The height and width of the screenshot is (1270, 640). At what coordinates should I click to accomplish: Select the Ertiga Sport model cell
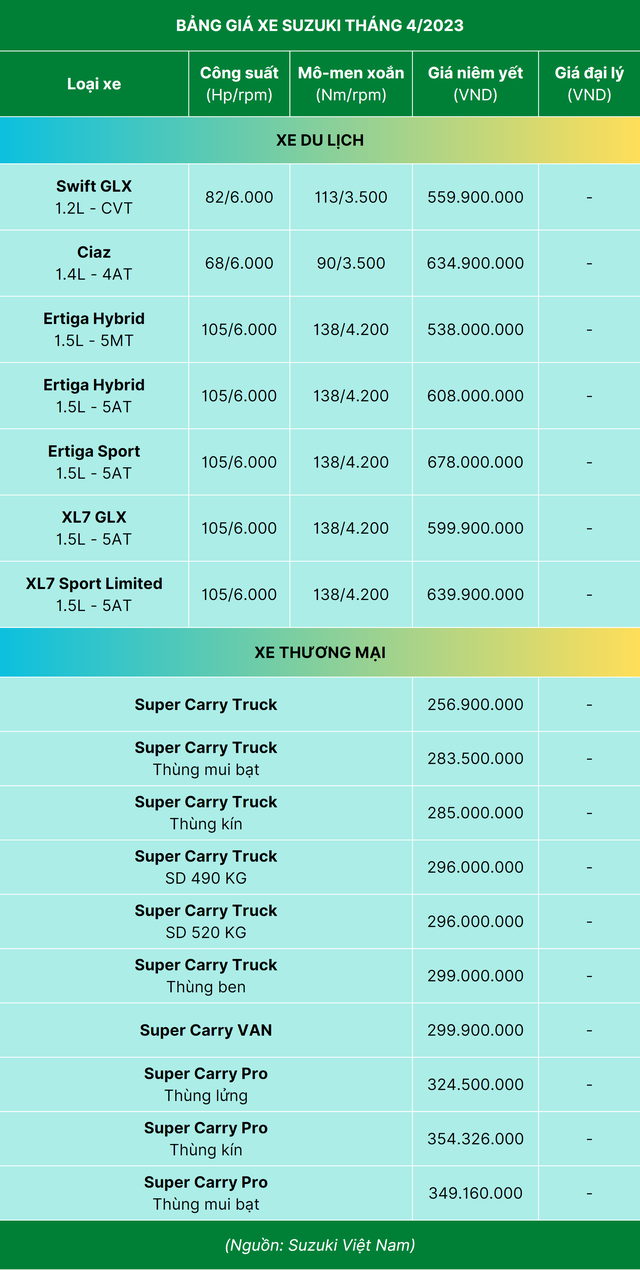coord(94,462)
